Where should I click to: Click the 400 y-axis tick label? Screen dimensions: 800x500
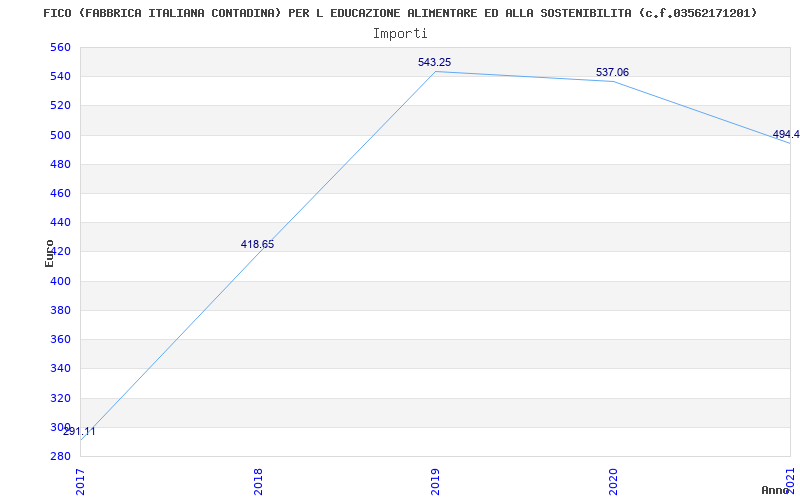tap(60, 281)
